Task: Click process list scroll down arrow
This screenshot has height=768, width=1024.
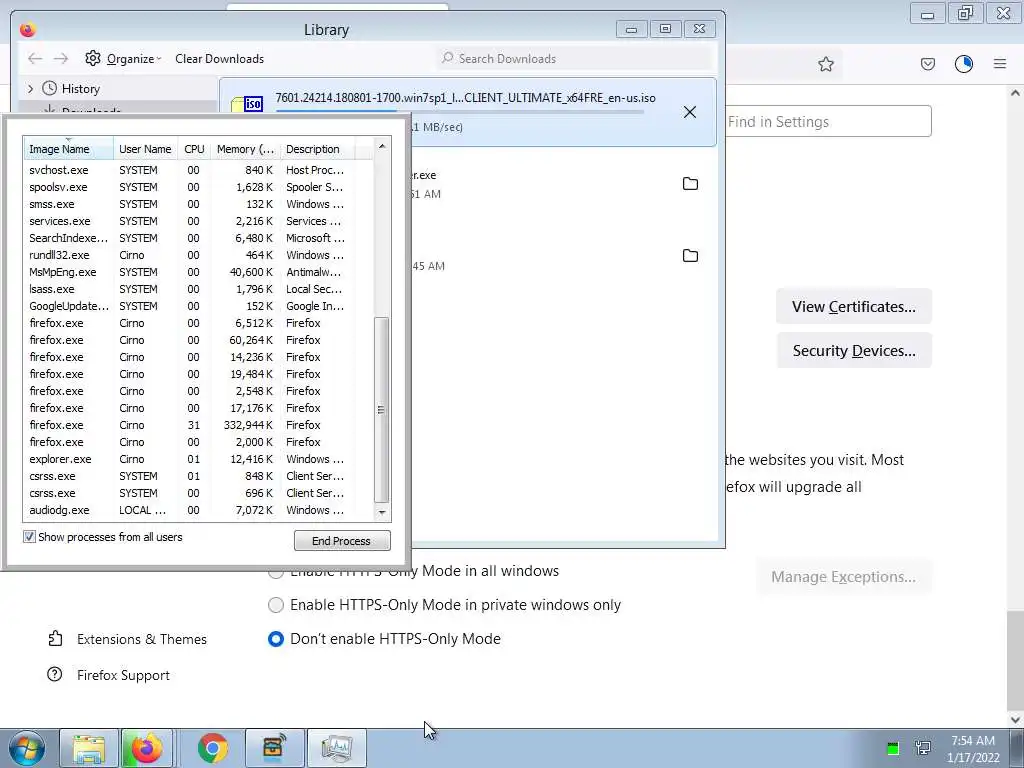Action: pos(382,513)
